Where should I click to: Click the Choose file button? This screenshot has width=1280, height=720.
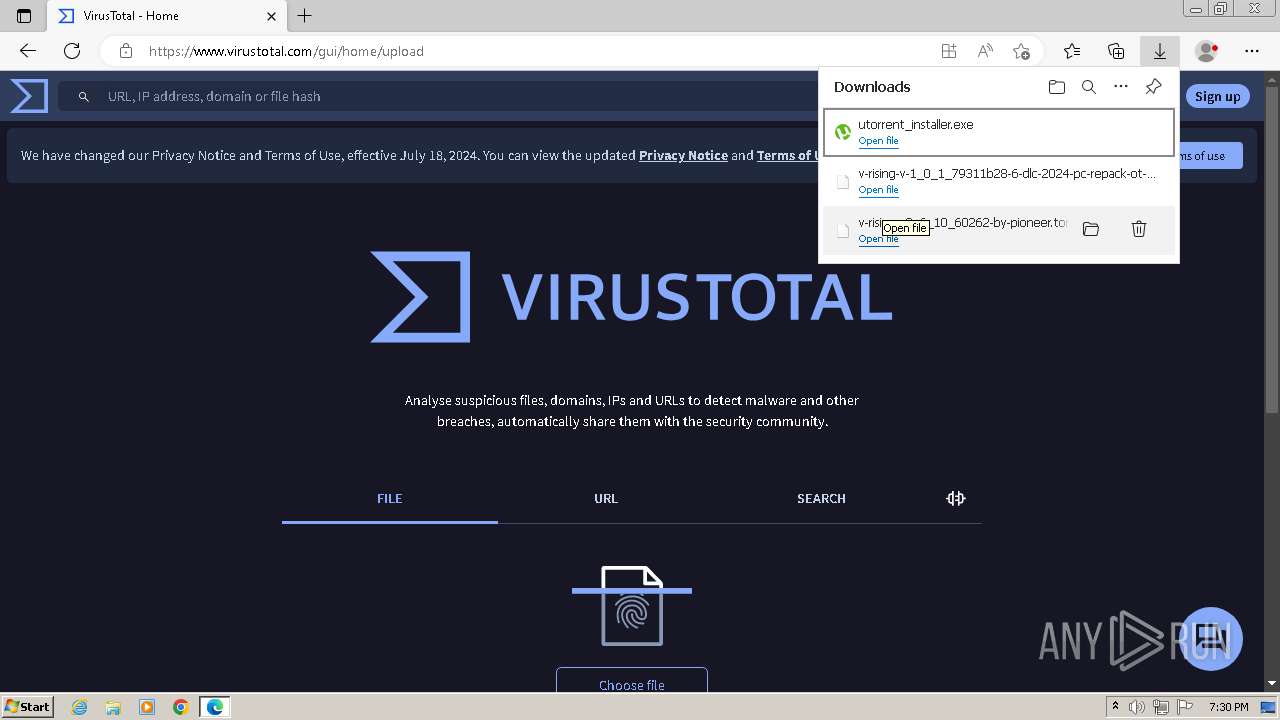click(632, 684)
